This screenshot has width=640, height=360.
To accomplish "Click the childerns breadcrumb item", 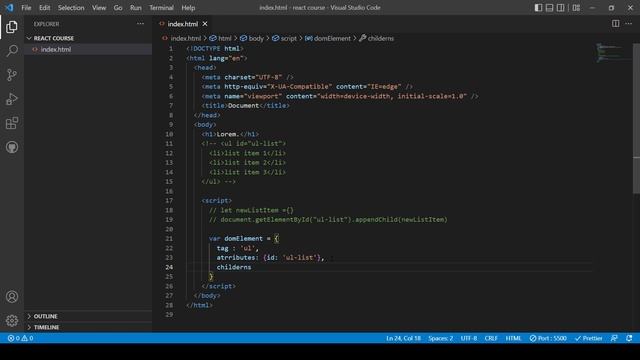I will 376,38.
